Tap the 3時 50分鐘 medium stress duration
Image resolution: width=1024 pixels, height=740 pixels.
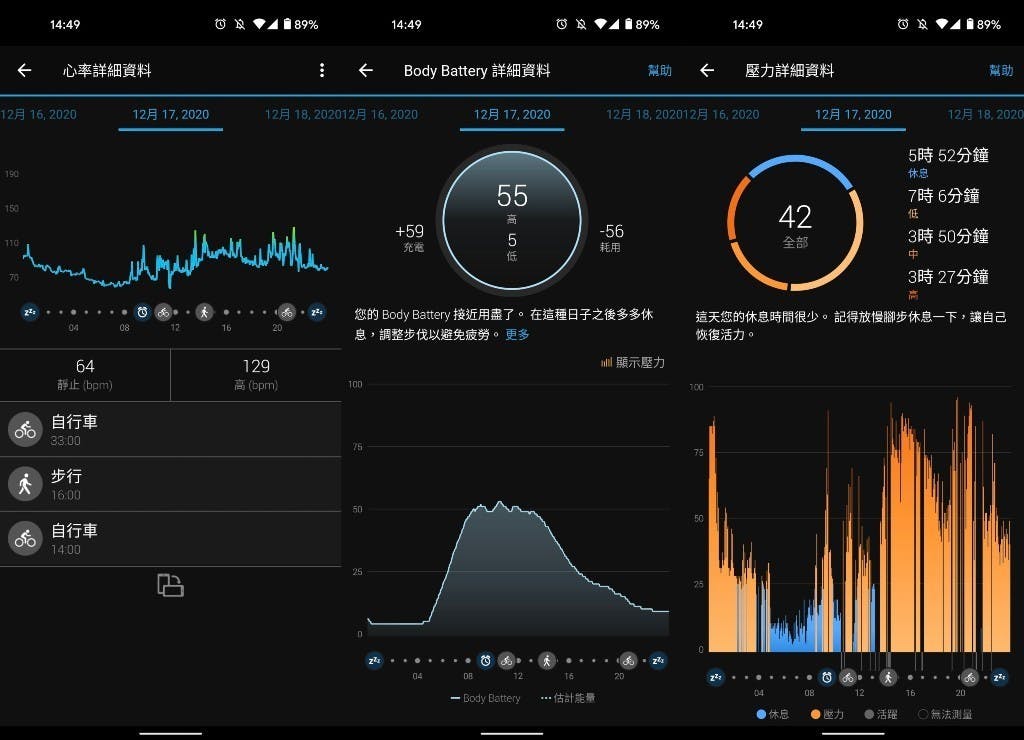tap(948, 236)
